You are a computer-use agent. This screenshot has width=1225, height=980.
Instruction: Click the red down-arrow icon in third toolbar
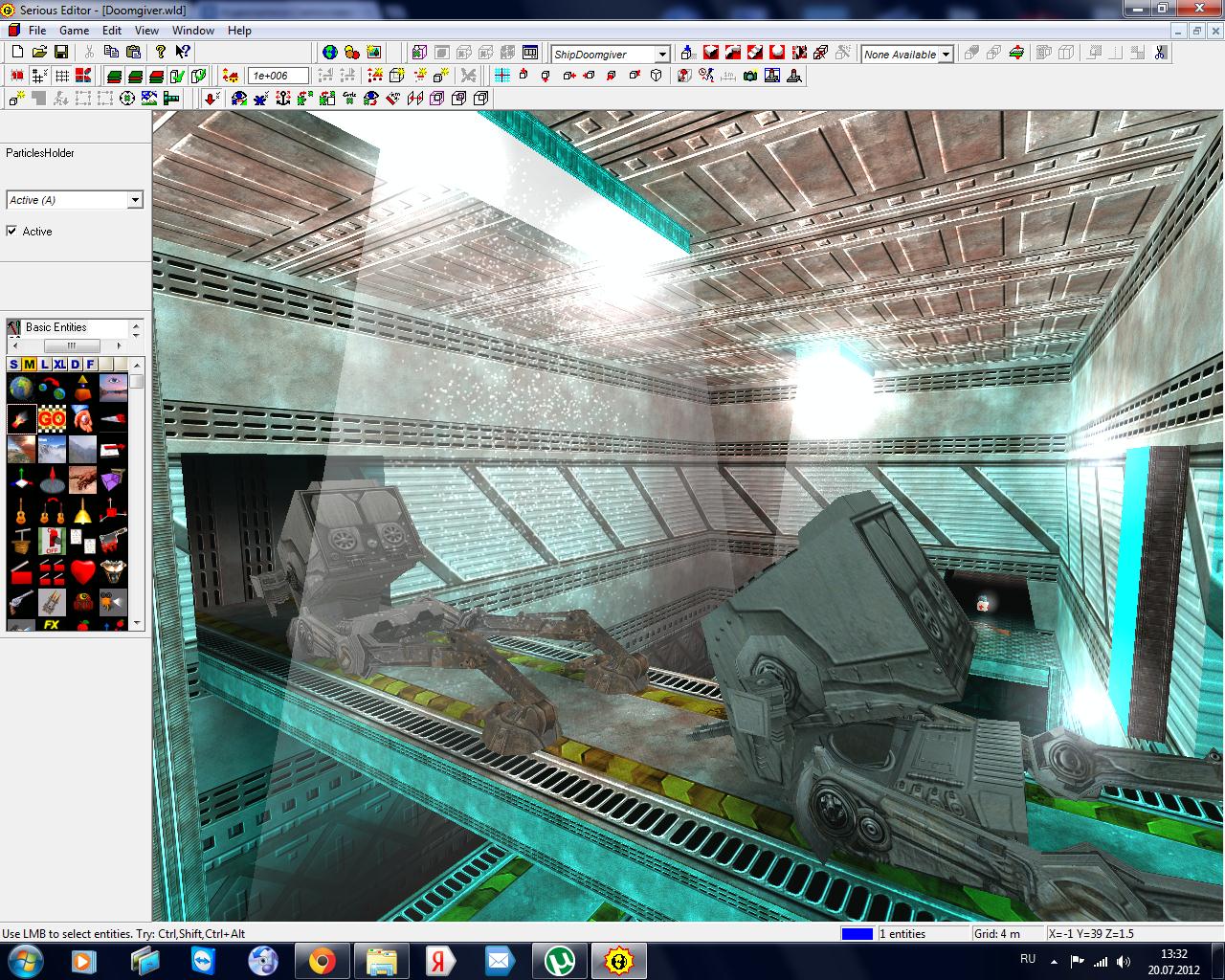[212, 98]
